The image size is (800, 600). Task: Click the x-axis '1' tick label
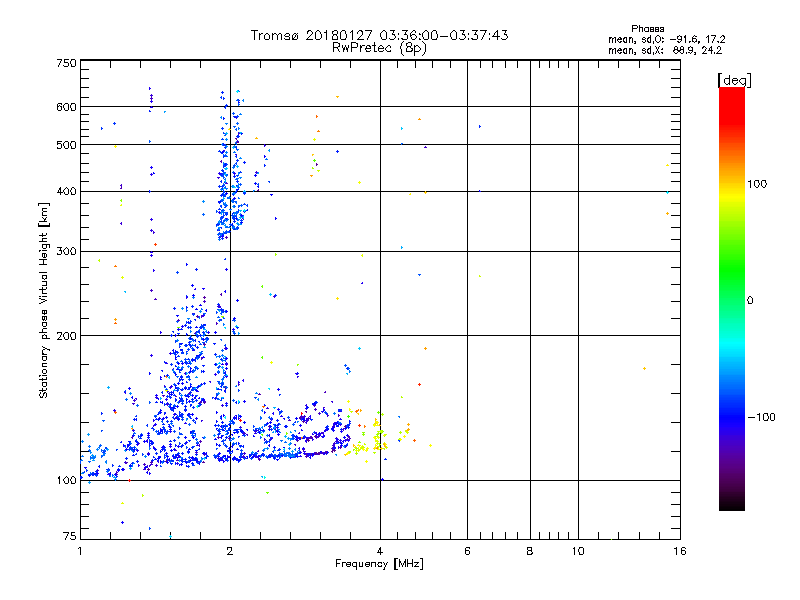tap(80, 551)
